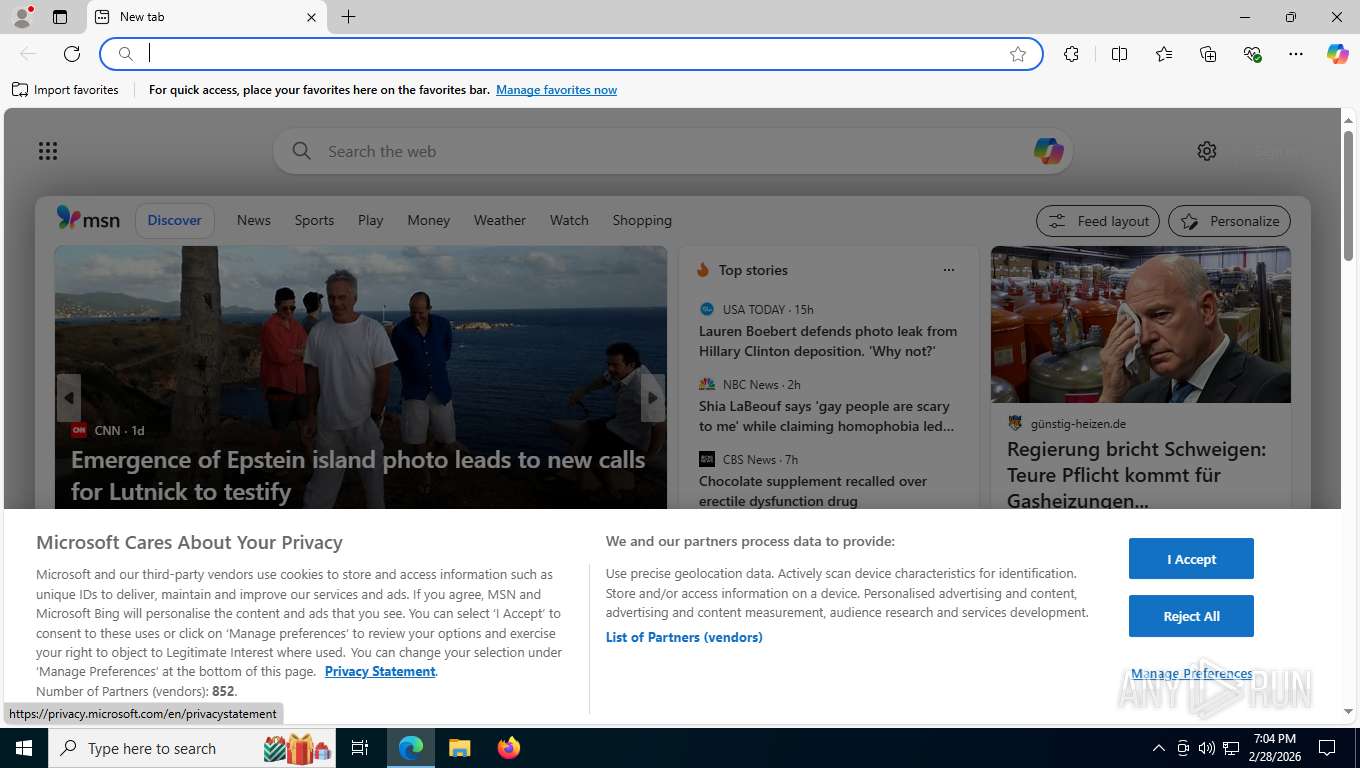Click into the address bar
Screen dimensions: 1360x768
572,54
